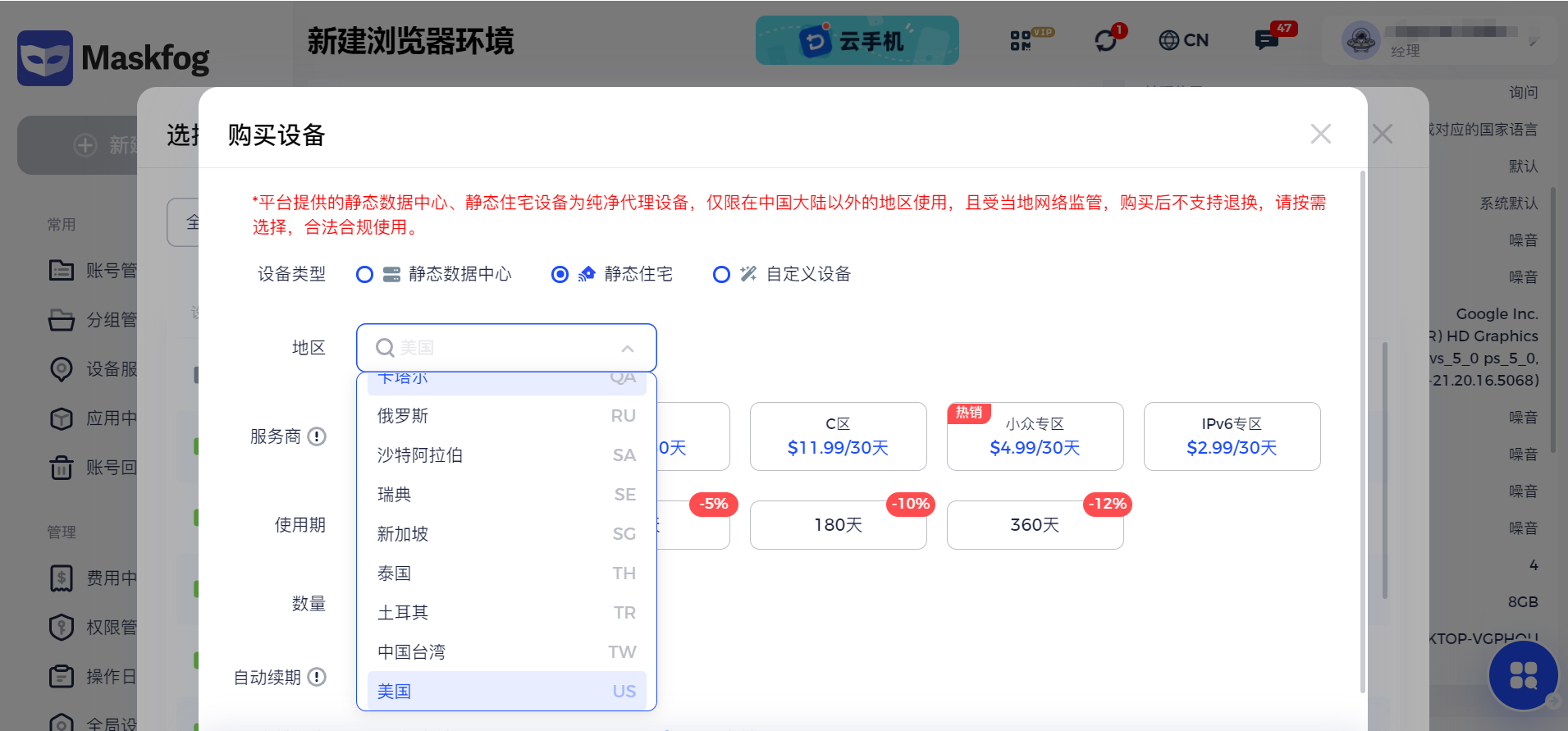Open the 应用中心 cube icon

coord(62,418)
